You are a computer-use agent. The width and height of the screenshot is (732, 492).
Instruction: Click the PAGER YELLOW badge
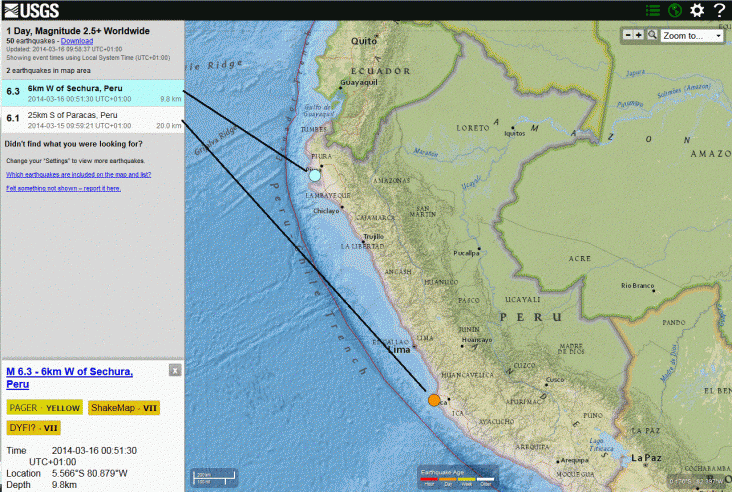(44, 408)
